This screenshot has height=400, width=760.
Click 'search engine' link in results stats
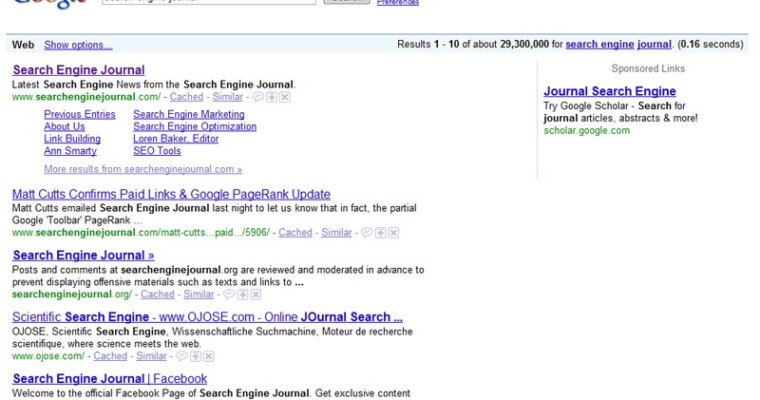click(x=600, y=45)
